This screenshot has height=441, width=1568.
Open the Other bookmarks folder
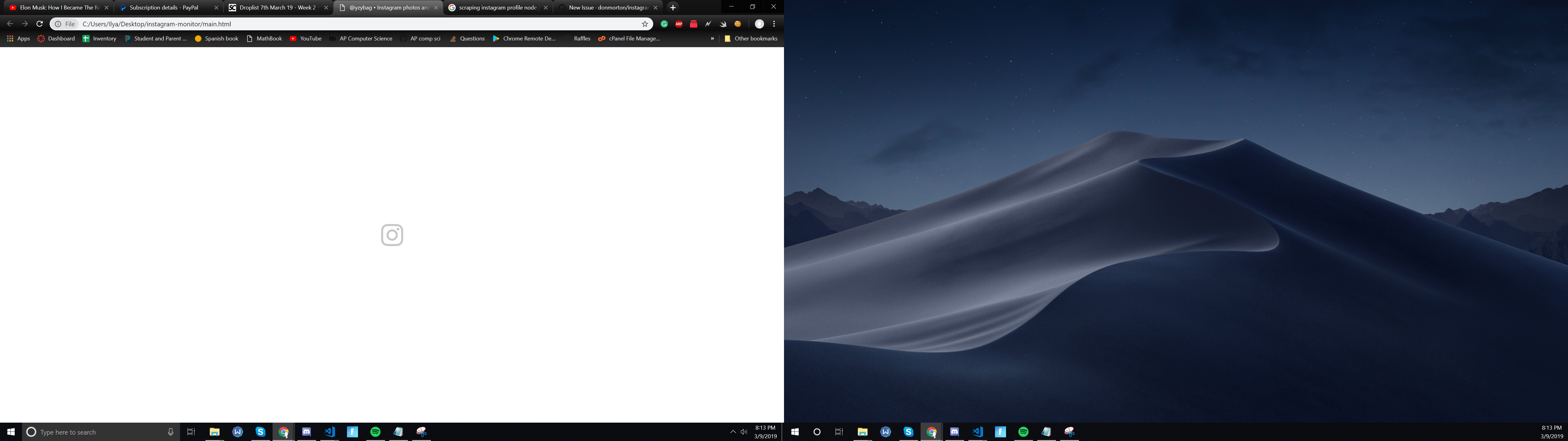coord(750,38)
